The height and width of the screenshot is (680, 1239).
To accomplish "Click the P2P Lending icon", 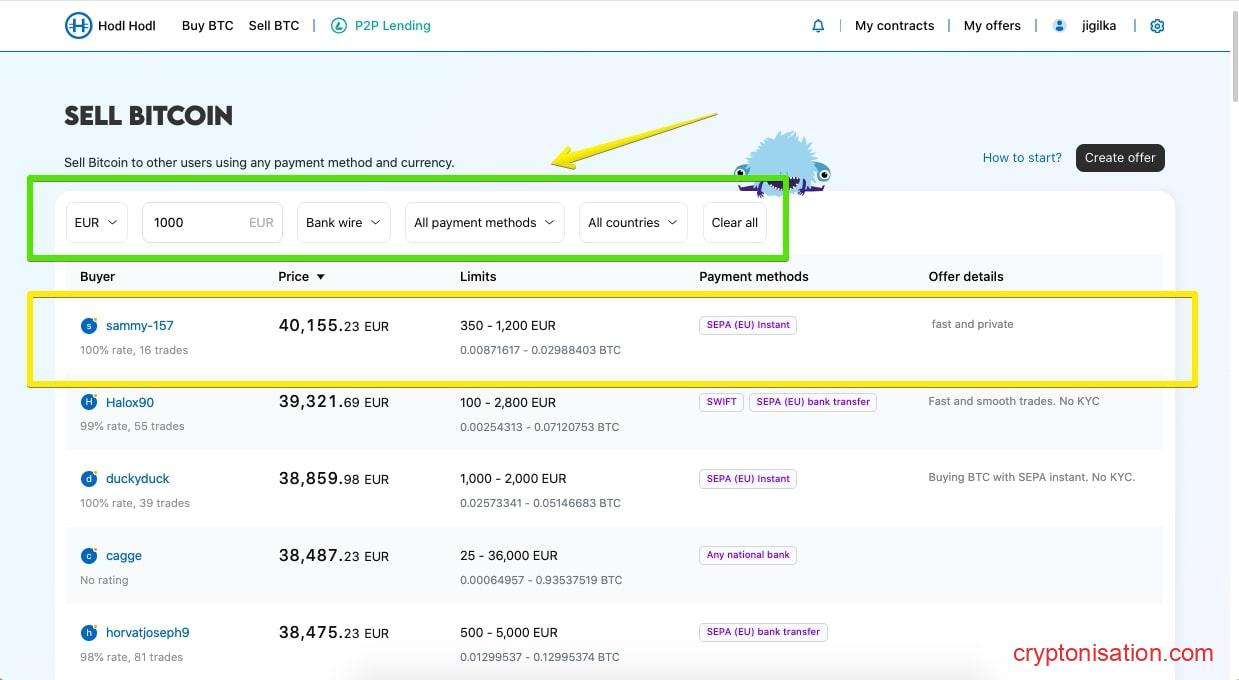I will click(339, 26).
